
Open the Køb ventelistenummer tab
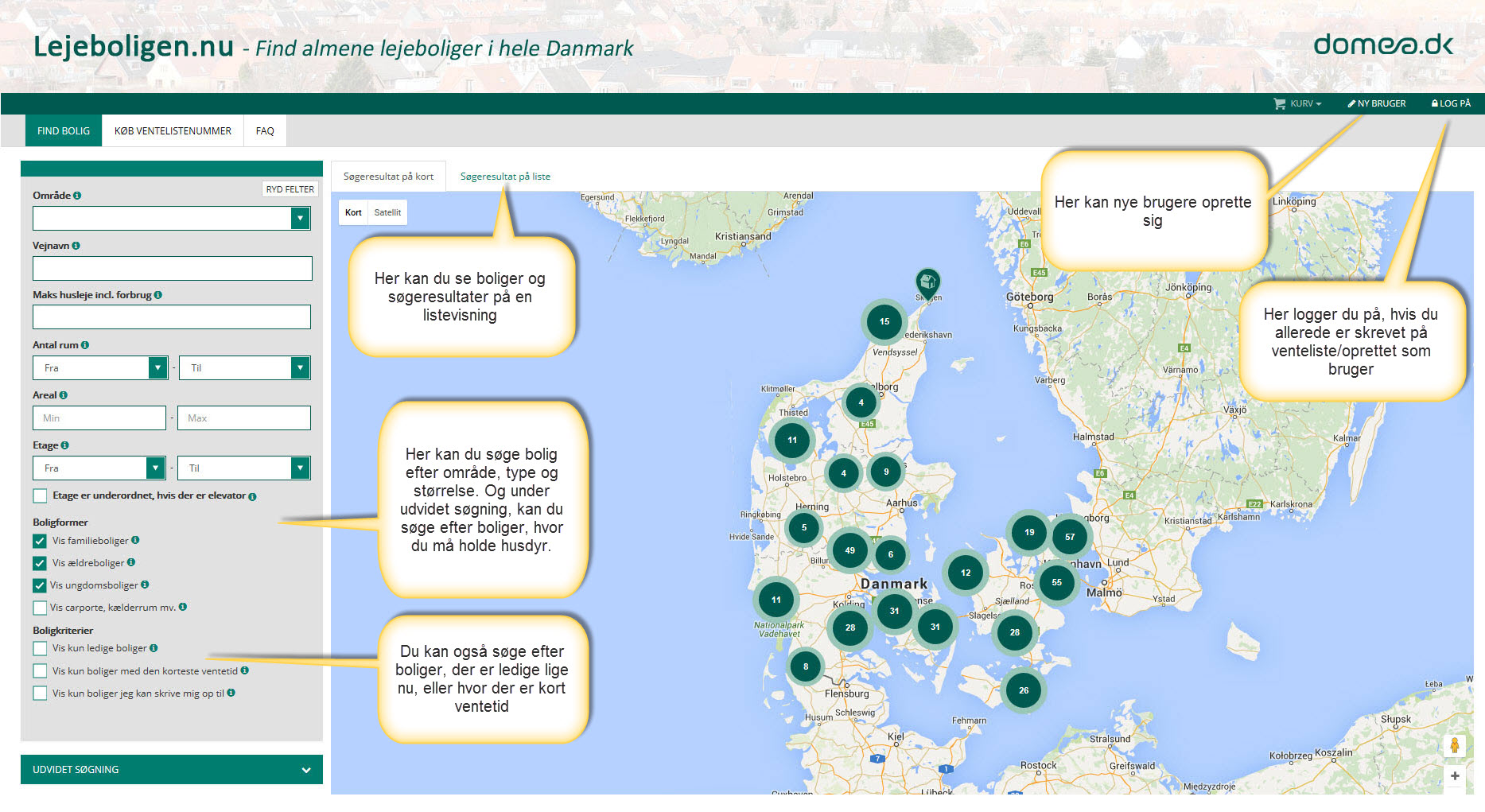point(173,131)
